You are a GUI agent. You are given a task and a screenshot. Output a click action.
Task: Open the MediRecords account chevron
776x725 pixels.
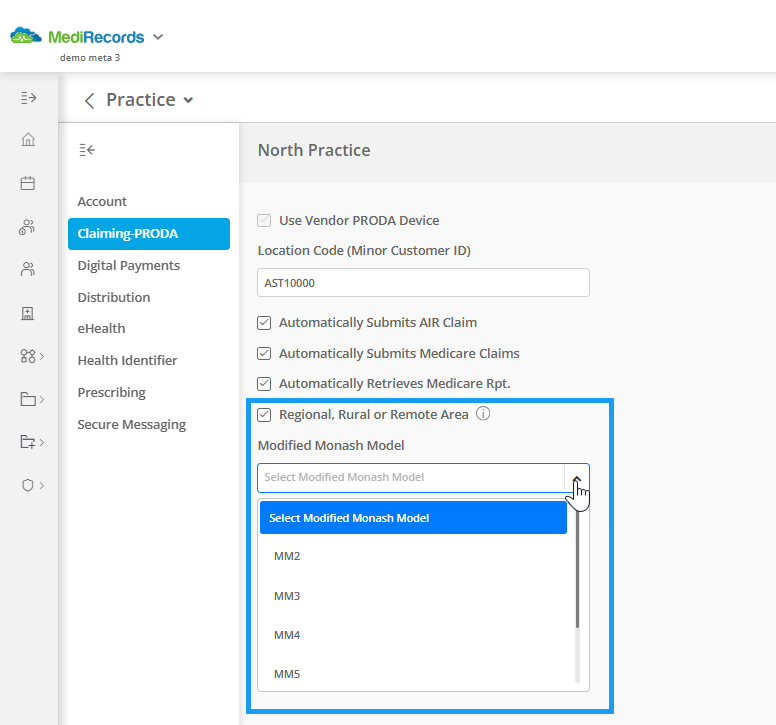158,37
